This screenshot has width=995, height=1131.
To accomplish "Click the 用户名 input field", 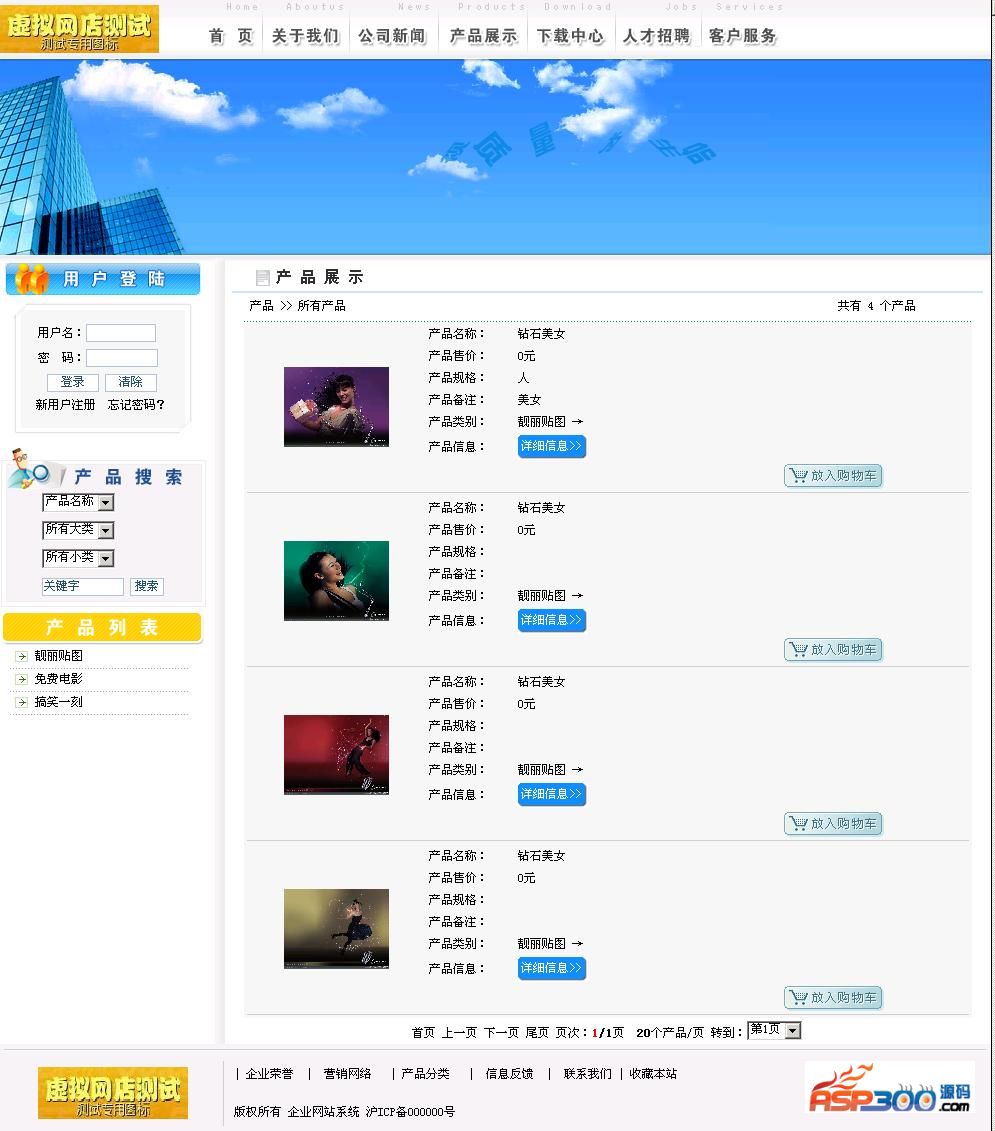I will 121,333.
